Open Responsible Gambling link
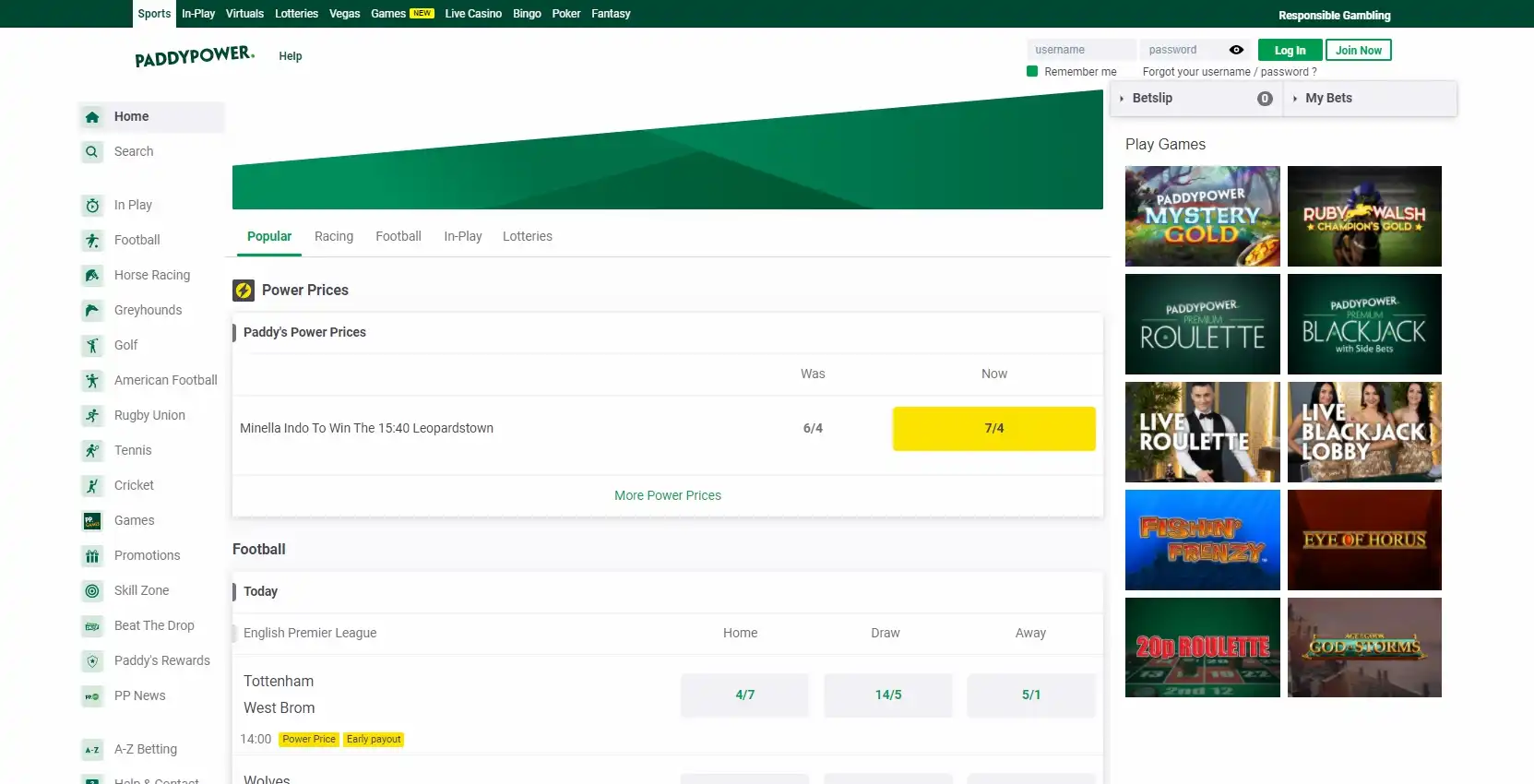Image resolution: width=1534 pixels, height=784 pixels. 1335,16
